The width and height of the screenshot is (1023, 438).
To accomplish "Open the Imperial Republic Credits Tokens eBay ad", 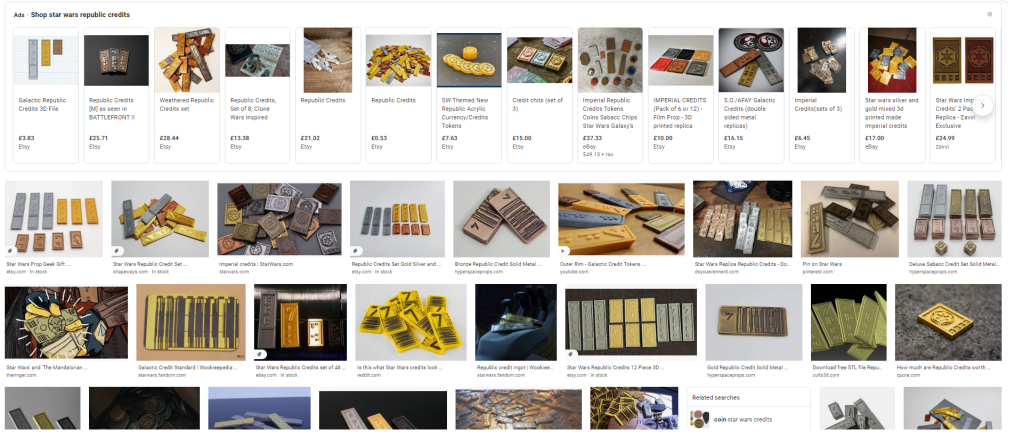I will point(610,95).
